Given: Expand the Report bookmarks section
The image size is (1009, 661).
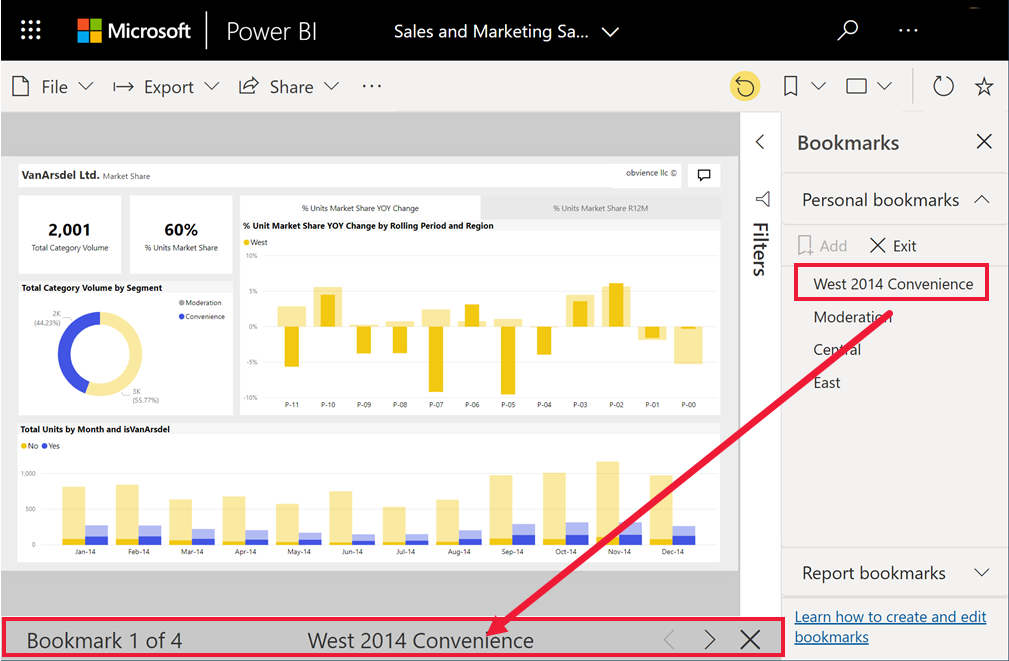Looking at the screenshot, I should pos(982,573).
